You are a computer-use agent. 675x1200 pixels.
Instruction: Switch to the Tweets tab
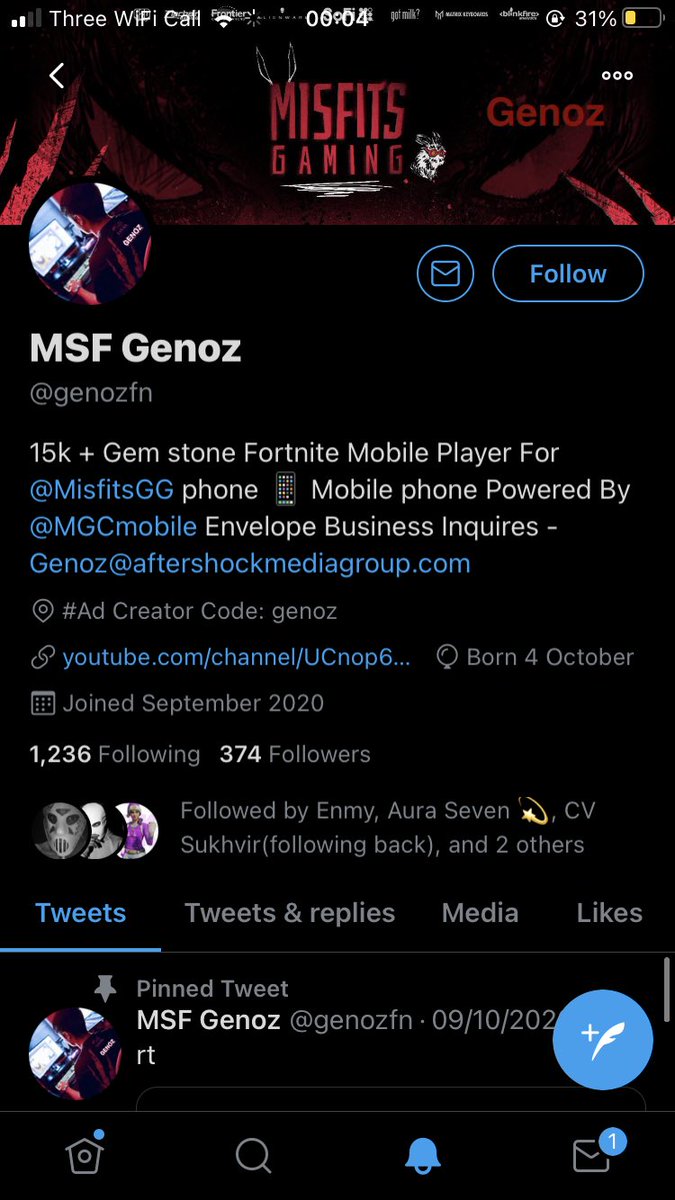81,913
